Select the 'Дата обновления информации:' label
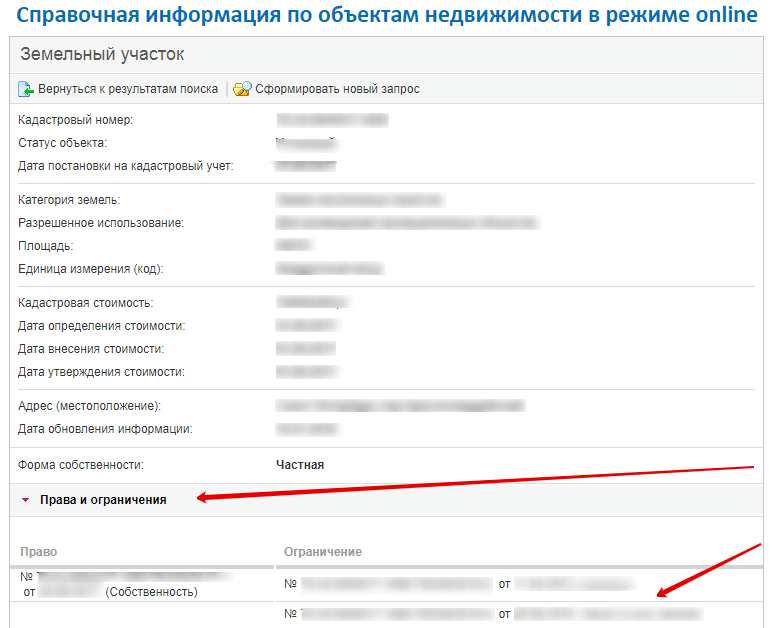Screen dimensions: 772x628 (x=105, y=429)
